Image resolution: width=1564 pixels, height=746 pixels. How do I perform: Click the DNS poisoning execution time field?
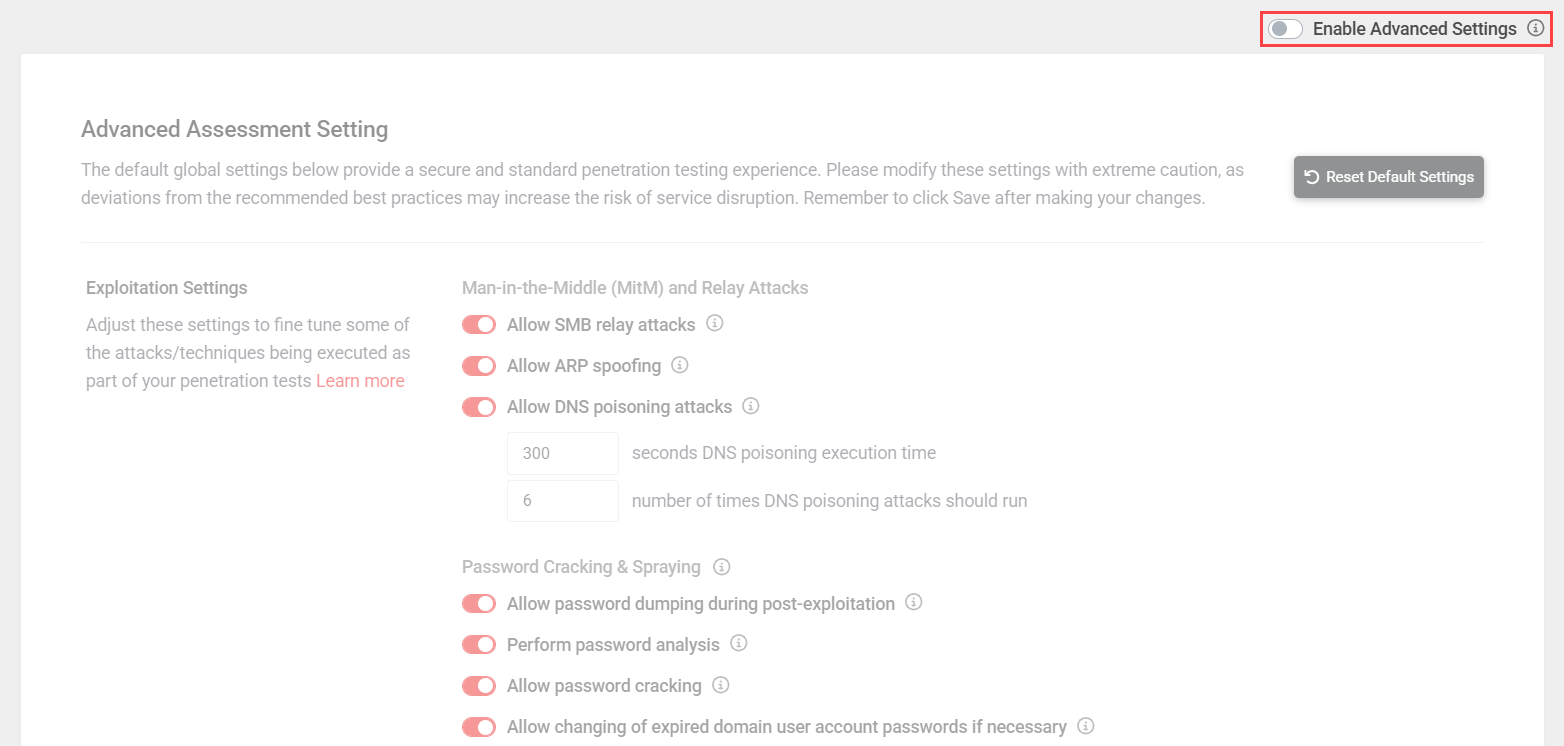(563, 453)
